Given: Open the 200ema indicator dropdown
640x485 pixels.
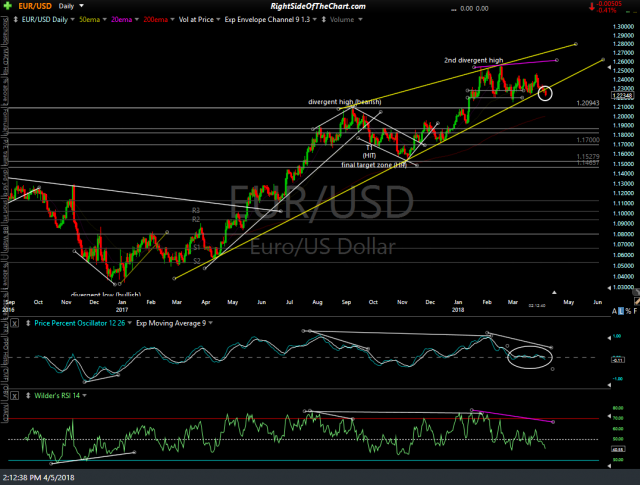Looking at the screenshot, I should 172,20.
